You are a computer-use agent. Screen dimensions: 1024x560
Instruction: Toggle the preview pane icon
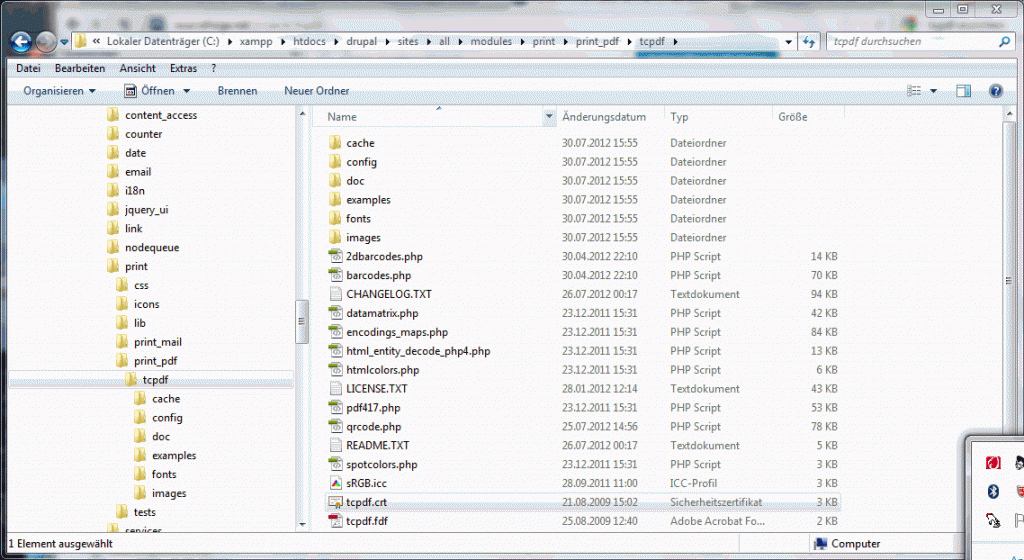(963, 90)
